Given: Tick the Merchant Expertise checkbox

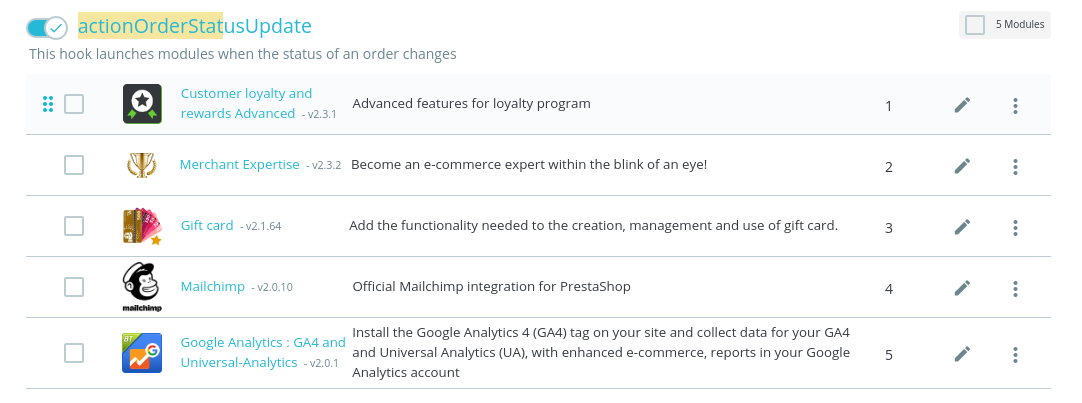Looking at the screenshot, I should pyautogui.click(x=74, y=165).
